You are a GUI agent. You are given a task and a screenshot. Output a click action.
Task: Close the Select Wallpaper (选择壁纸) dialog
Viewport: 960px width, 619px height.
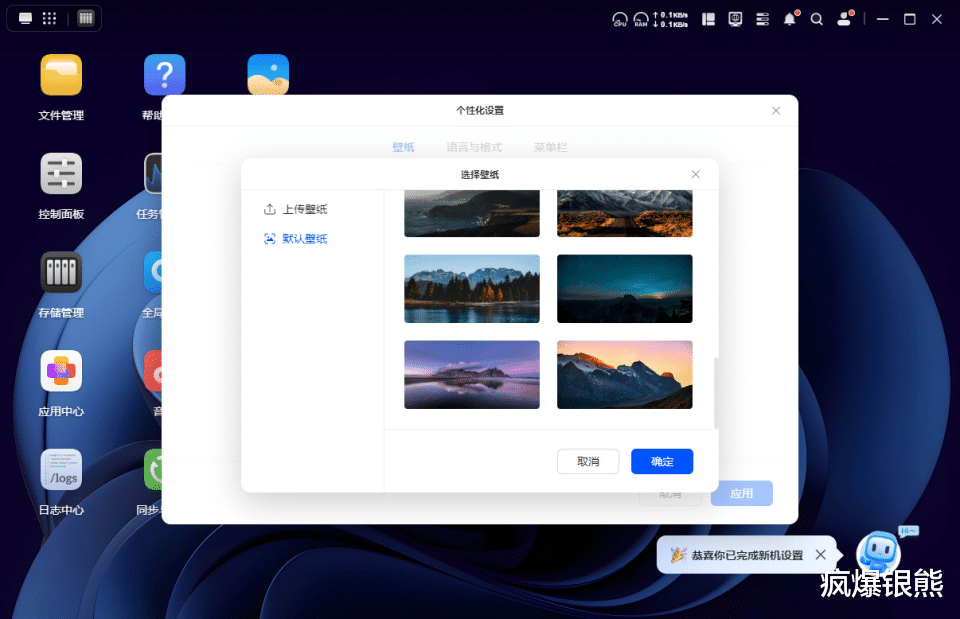(696, 174)
